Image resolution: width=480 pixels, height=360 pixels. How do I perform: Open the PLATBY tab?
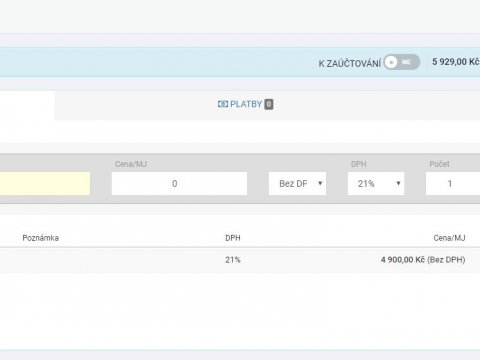click(x=245, y=104)
